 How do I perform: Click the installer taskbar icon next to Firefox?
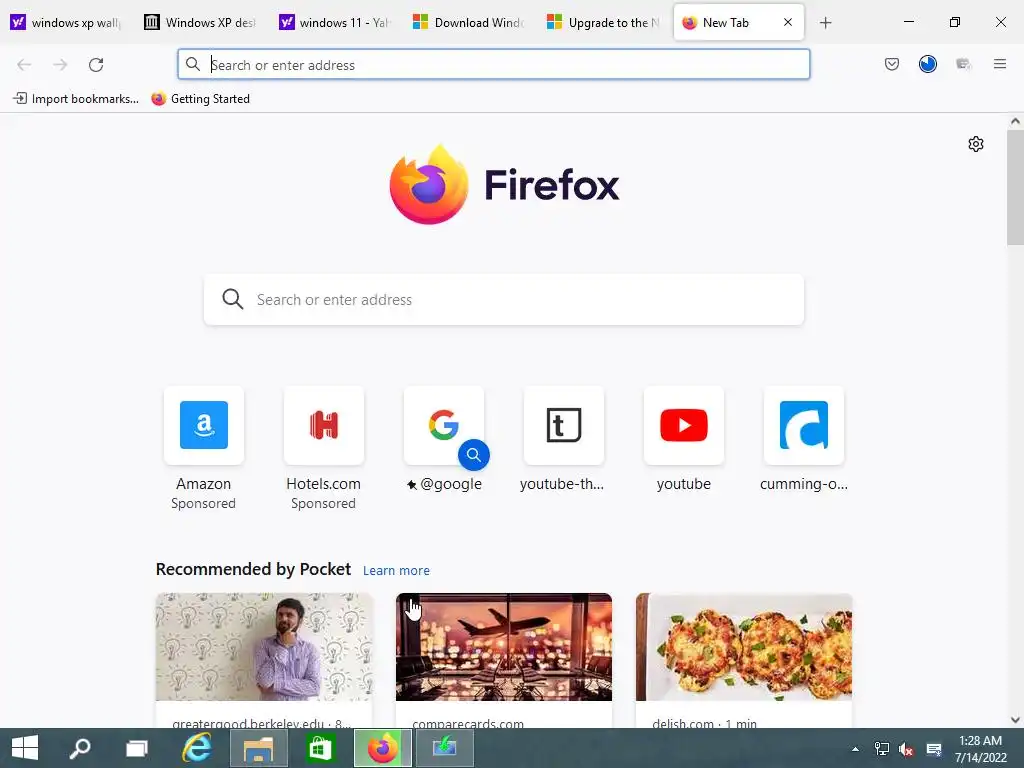click(x=444, y=748)
